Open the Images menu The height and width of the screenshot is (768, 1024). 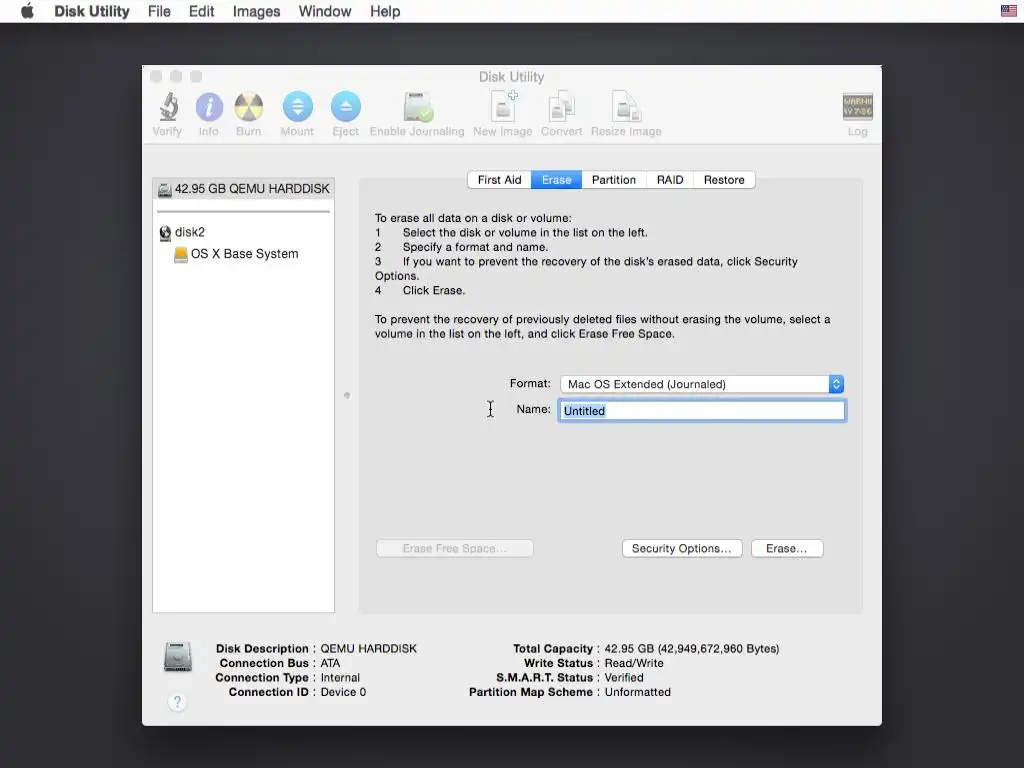coord(256,11)
